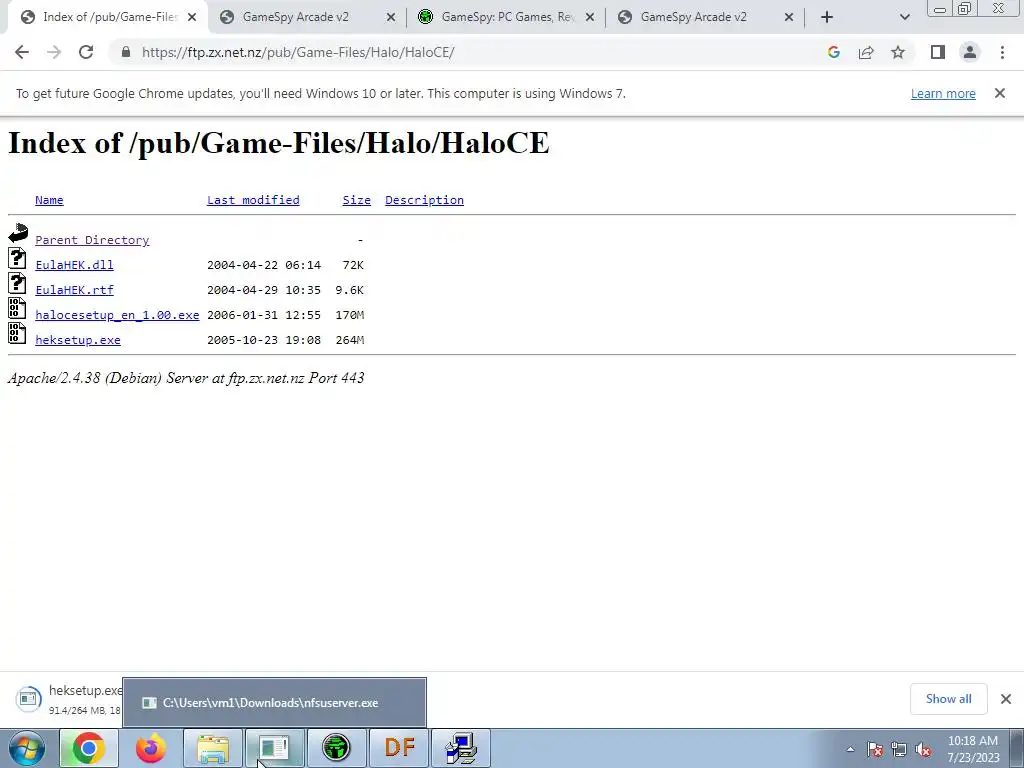Screen dimensions: 1024x768
Task: Share this page using share icon
Action: click(866, 52)
